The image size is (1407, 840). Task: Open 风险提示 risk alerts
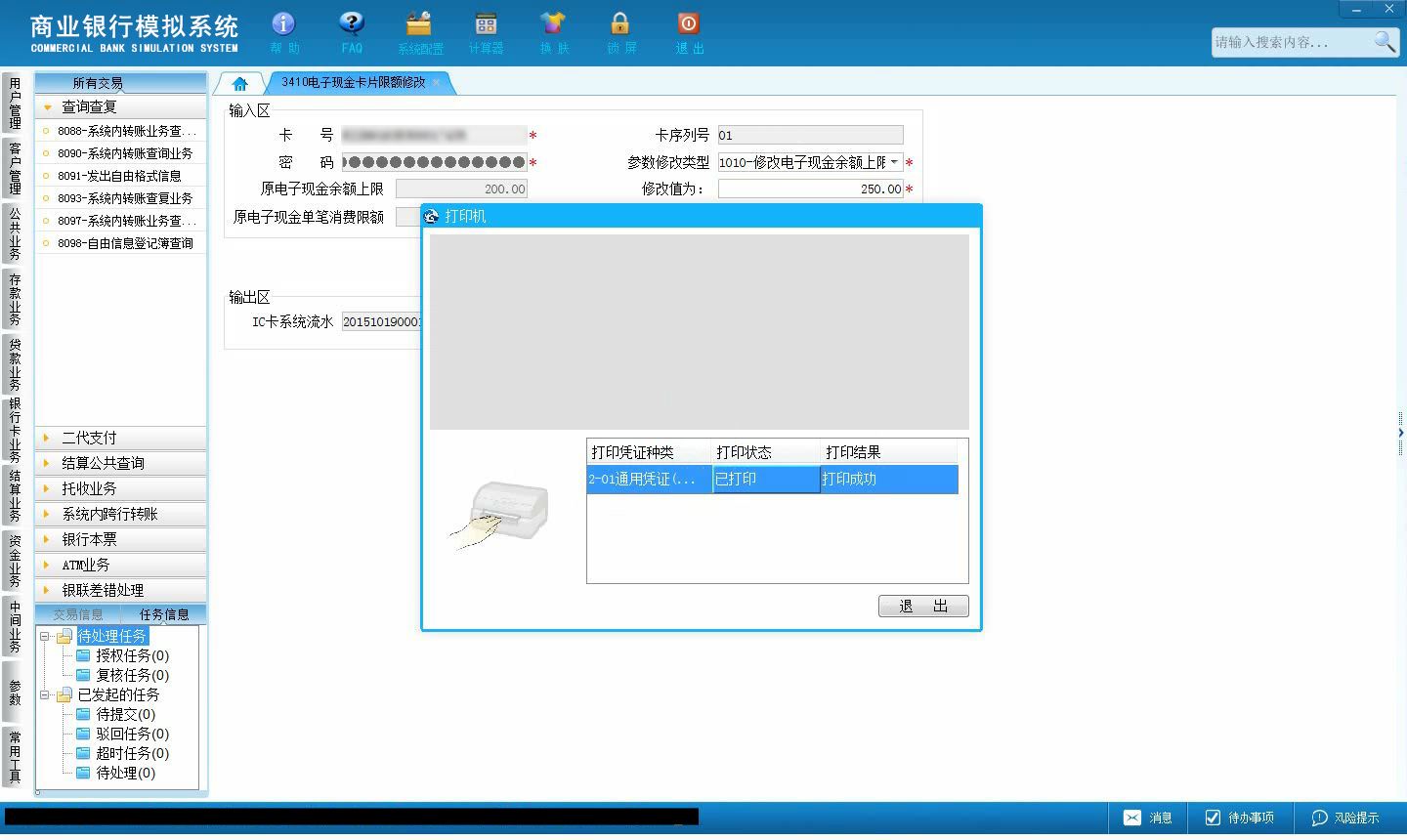click(x=1345, y=818)
